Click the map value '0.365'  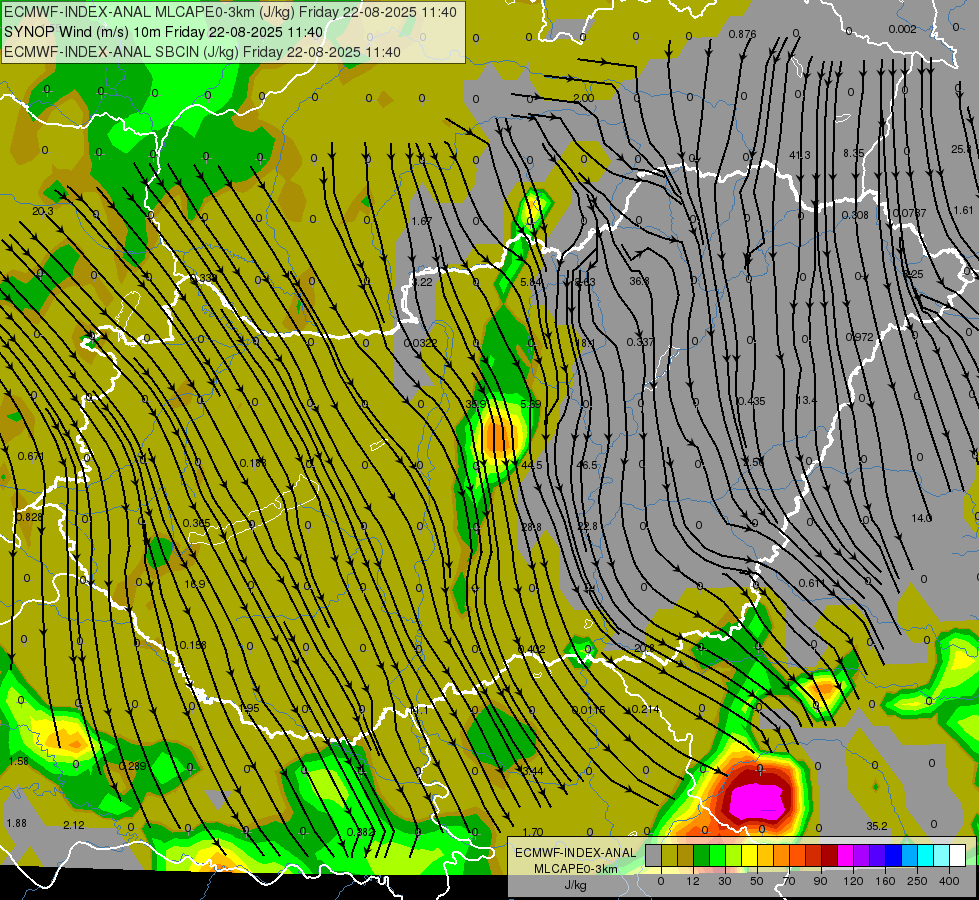click(197, 523)
